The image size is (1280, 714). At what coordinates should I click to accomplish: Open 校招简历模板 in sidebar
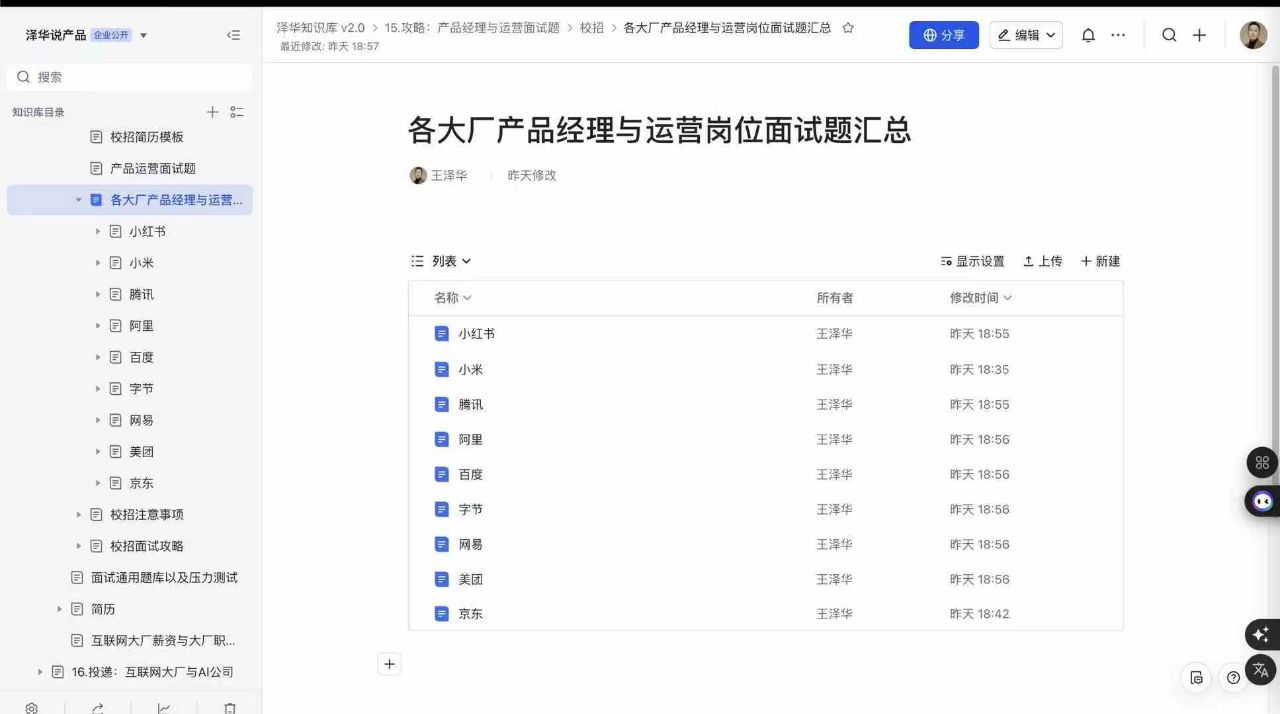click(146, 137)
